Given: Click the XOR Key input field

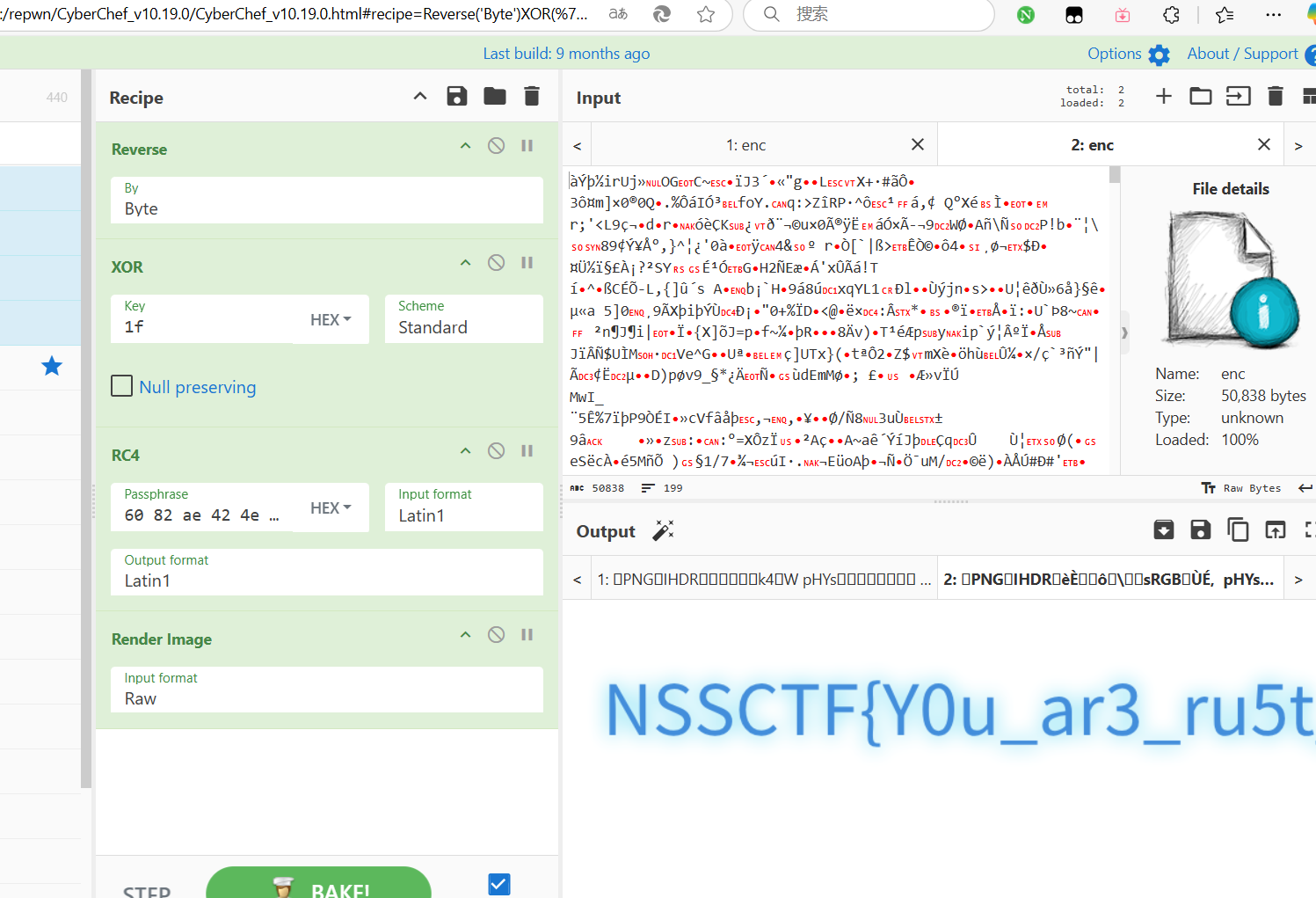Looking at the screenshot, I should click(x=207, y=326).
